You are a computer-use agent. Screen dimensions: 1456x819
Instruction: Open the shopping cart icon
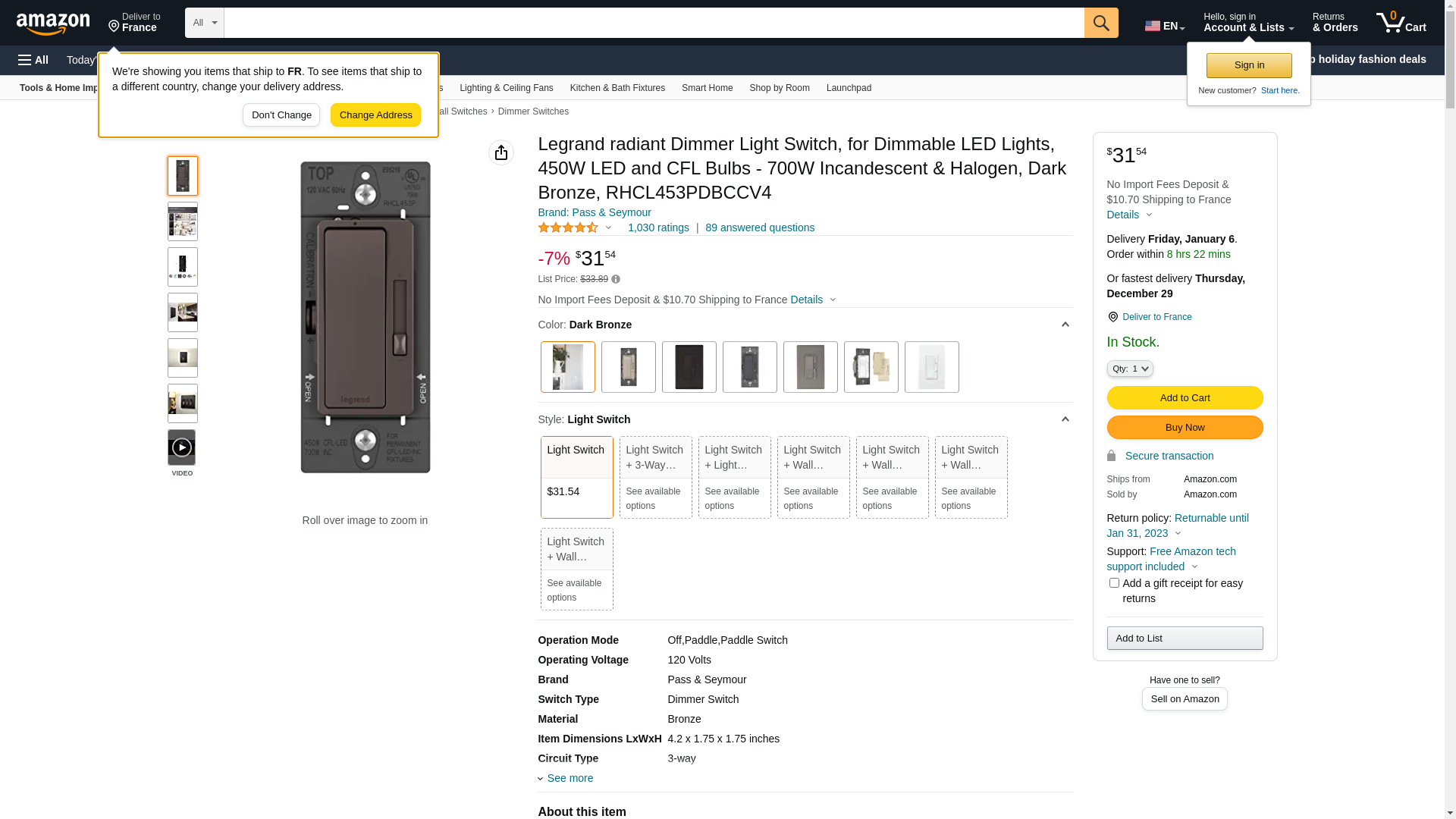tap(1401, 23)
